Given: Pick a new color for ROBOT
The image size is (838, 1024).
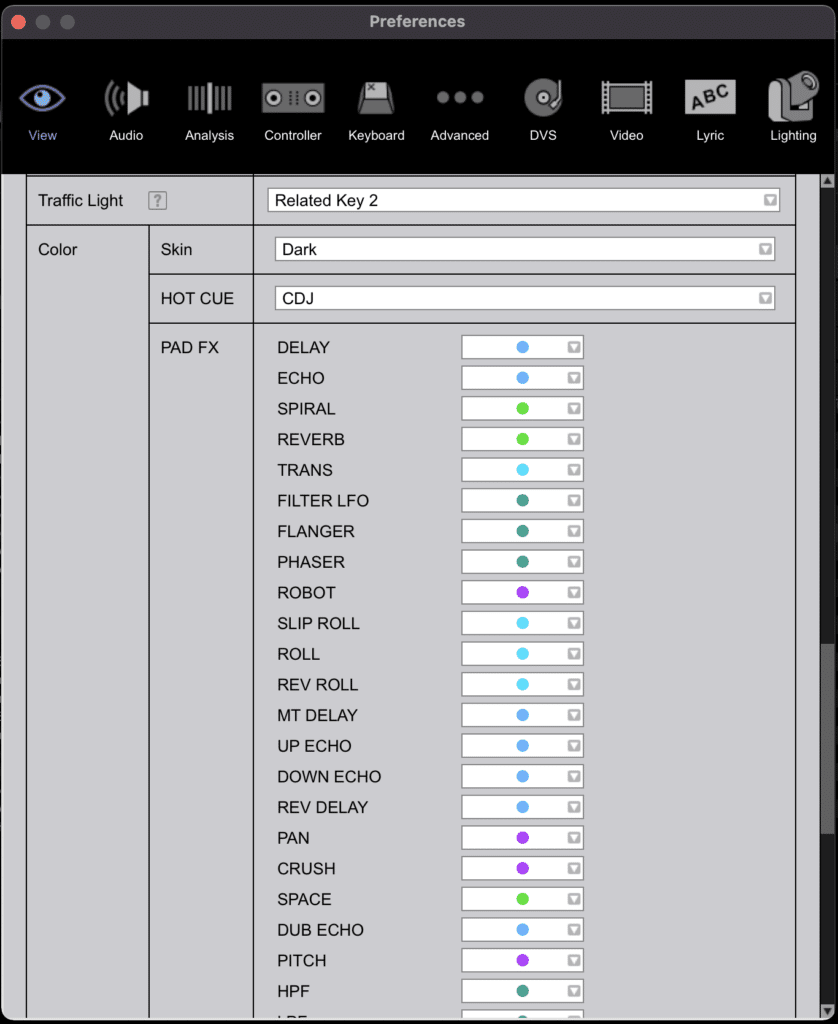Looking at the screenshot, I should [522, 593].
